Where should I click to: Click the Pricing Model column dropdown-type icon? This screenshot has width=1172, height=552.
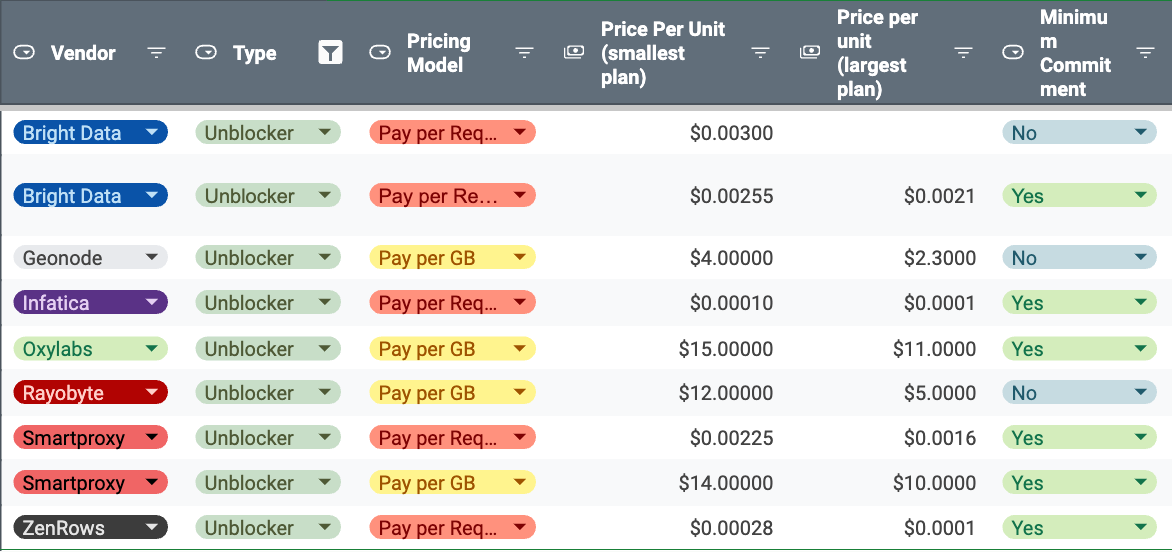[x=380, y=53]
